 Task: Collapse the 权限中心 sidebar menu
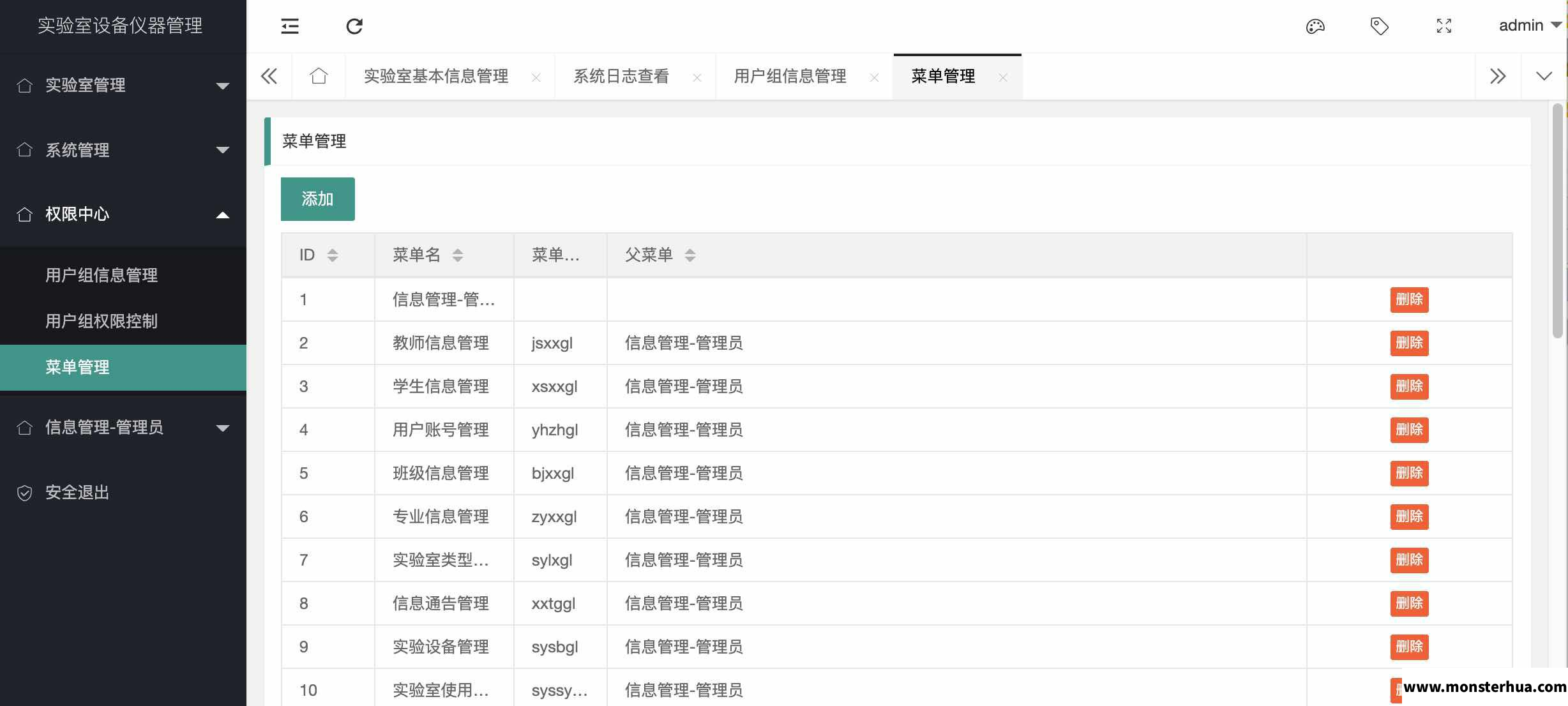point(123,214)
